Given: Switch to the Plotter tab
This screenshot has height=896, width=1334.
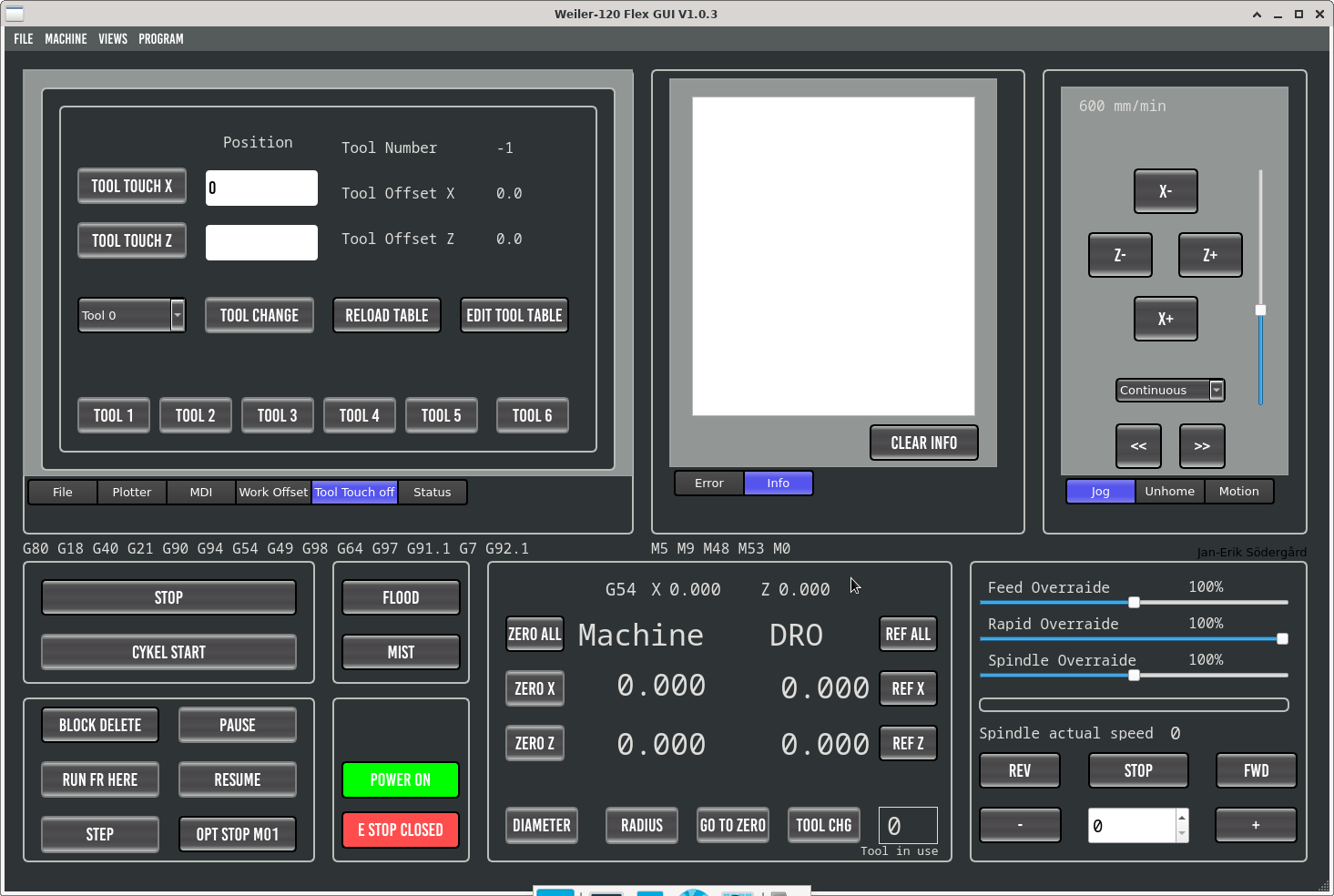Looking at the screenshot, I should click(x=132, y=493).
